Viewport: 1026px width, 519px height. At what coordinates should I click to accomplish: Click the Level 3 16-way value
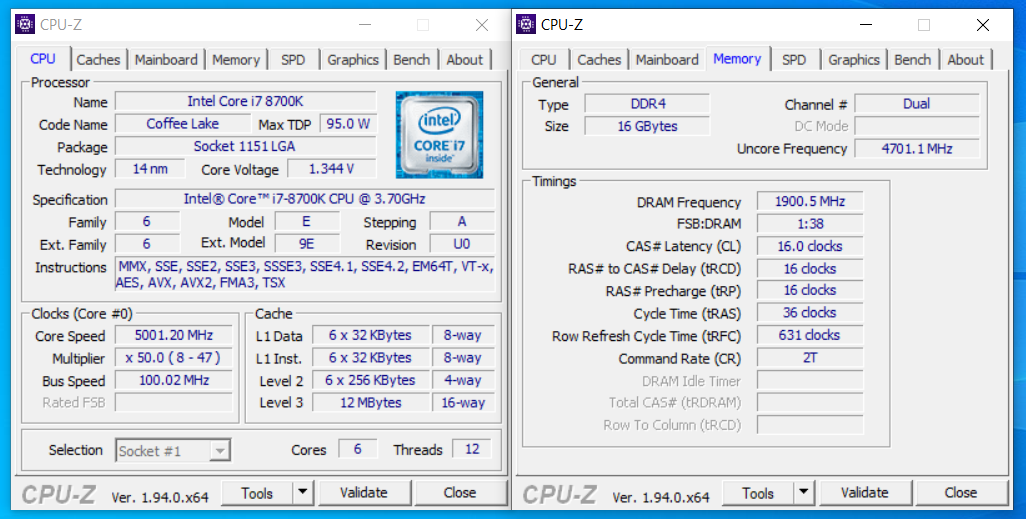click(x=463, y=403)
